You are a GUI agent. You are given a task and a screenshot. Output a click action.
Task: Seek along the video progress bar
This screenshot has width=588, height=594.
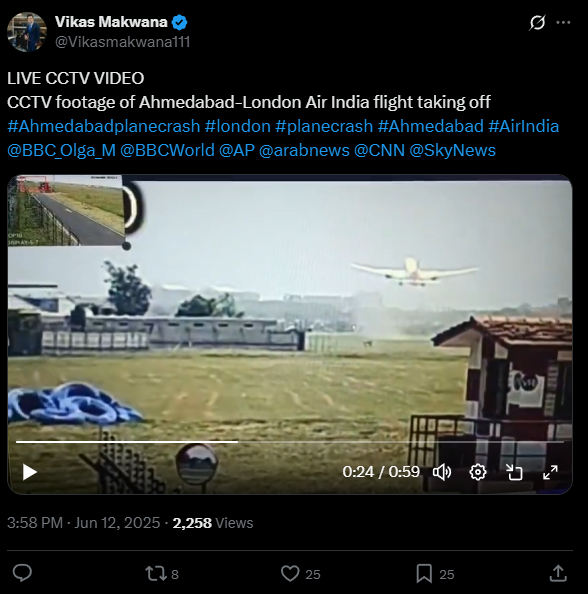click(x=290, y=442)
